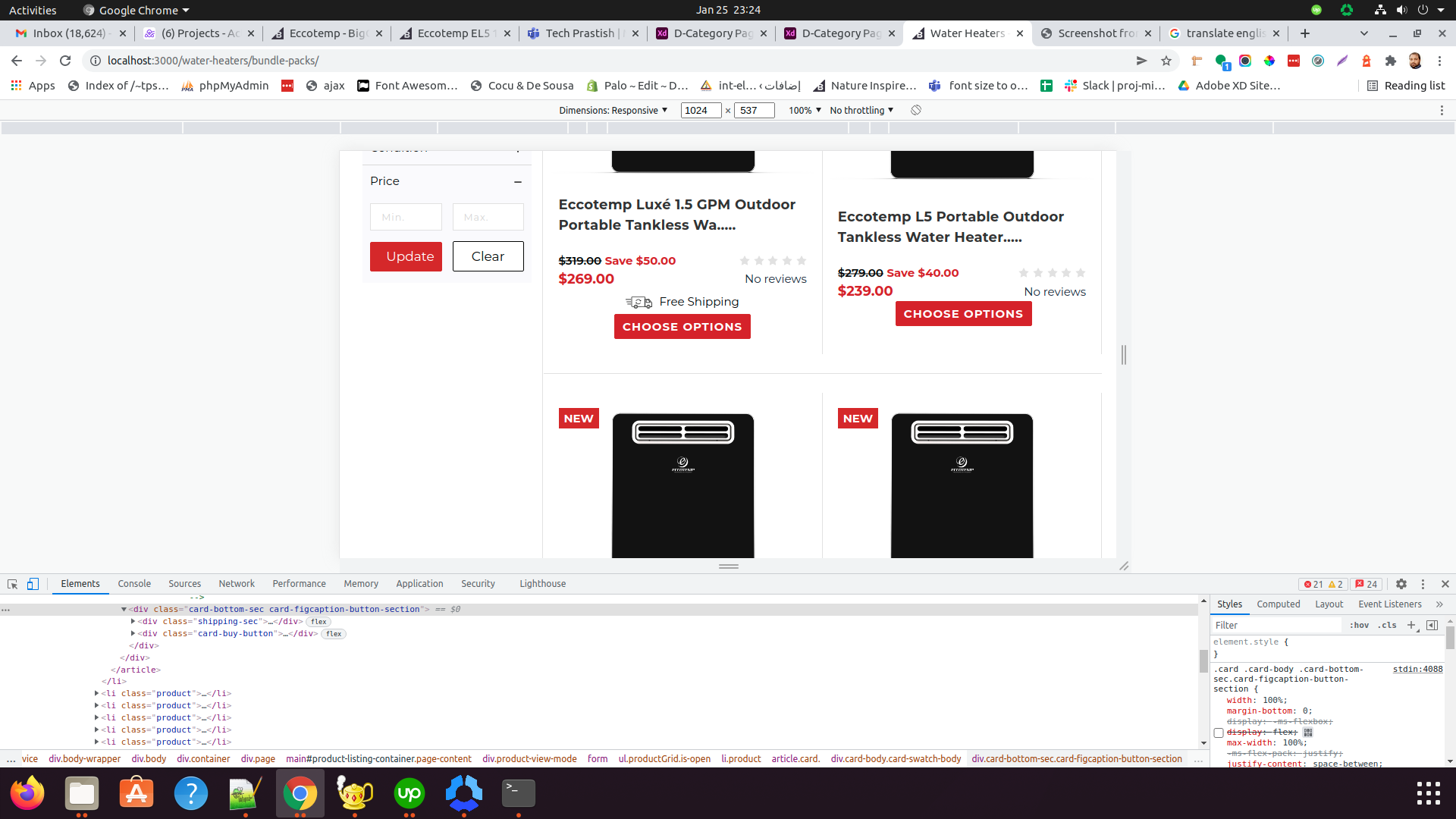Screen dimensions: 1456x819
Task: Click the Eccotemp L5 Portable Outdoor product title
Action: click(951, 227)
